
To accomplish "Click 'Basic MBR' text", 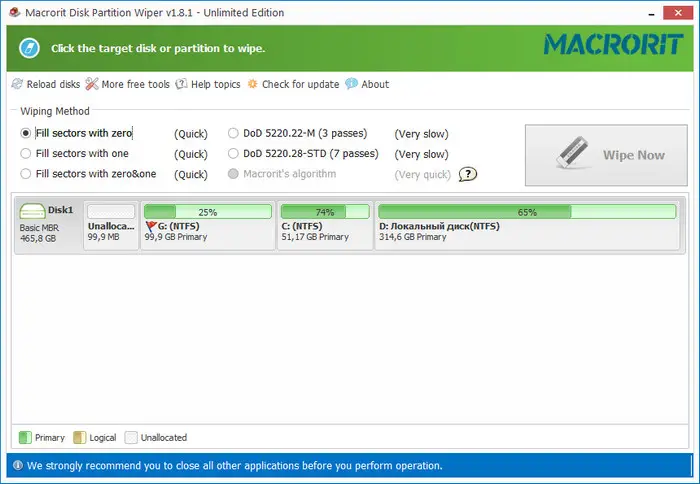I will click(39, 228).
